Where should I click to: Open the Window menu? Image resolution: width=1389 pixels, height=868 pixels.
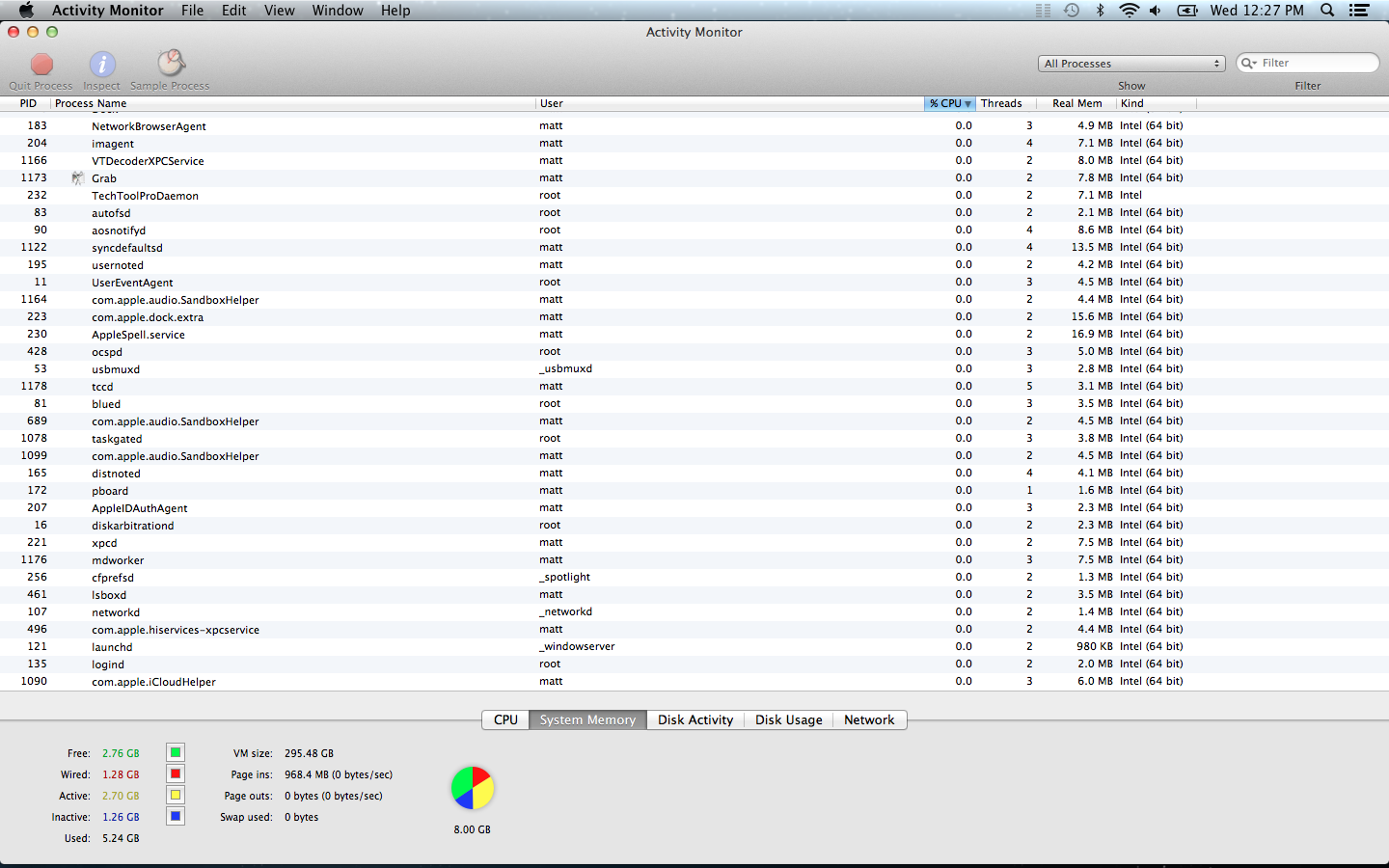coord(338,10)
